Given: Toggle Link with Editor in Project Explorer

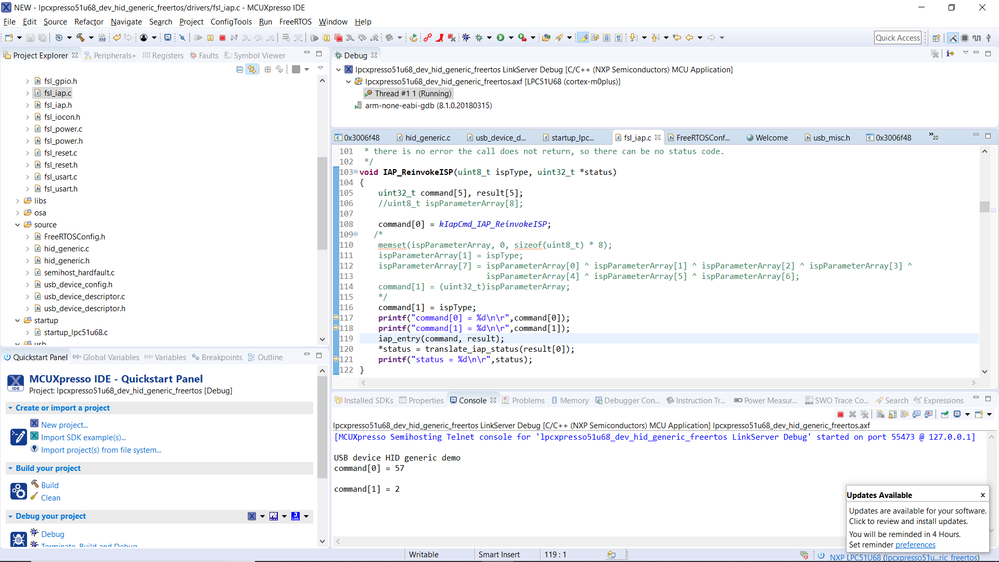Looking at the screenshot, I should pos(253,70).
